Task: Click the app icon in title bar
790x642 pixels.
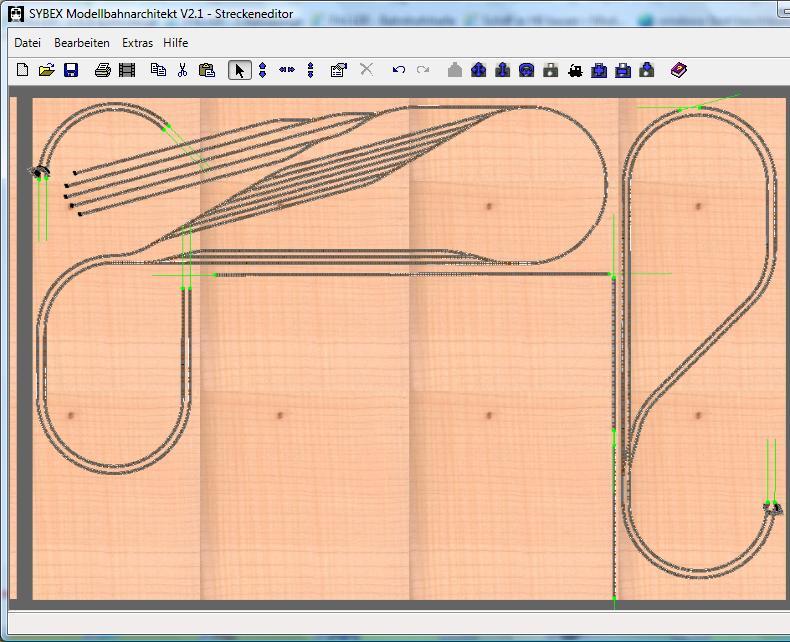Action: pos(16,14)
